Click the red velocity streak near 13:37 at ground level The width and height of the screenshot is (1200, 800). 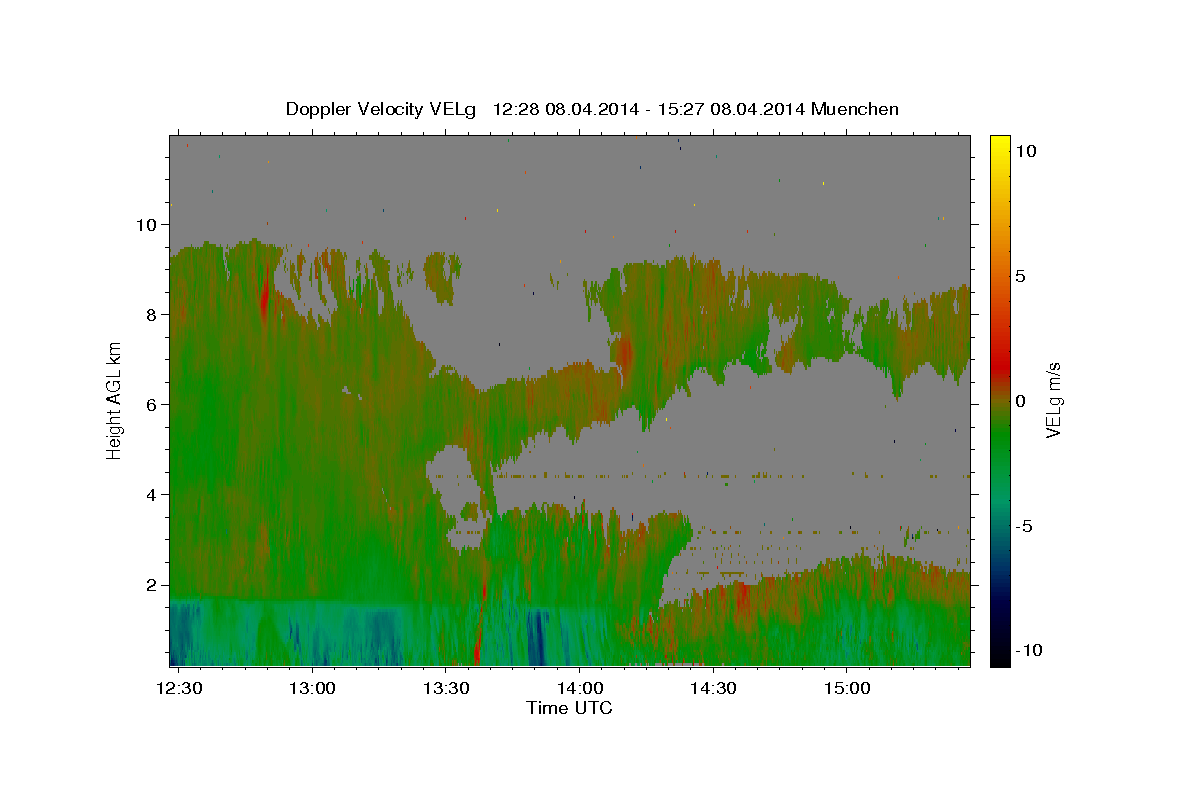477,645
